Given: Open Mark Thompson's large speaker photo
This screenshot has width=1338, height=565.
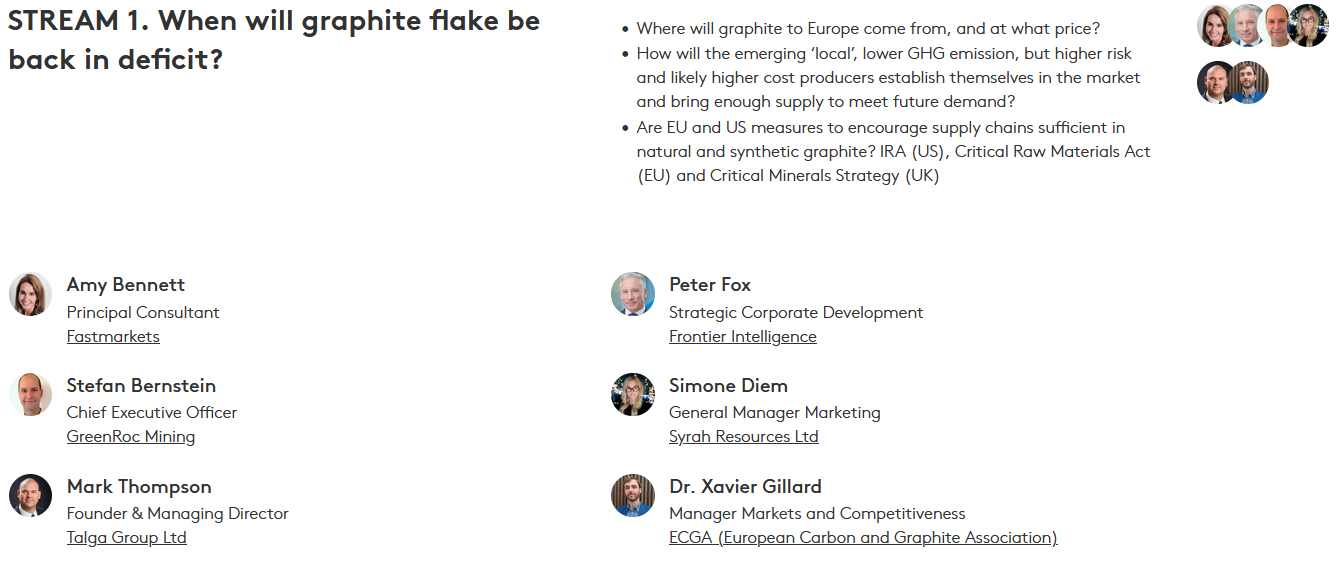Looking at the screenshot, I should point(30,496).
